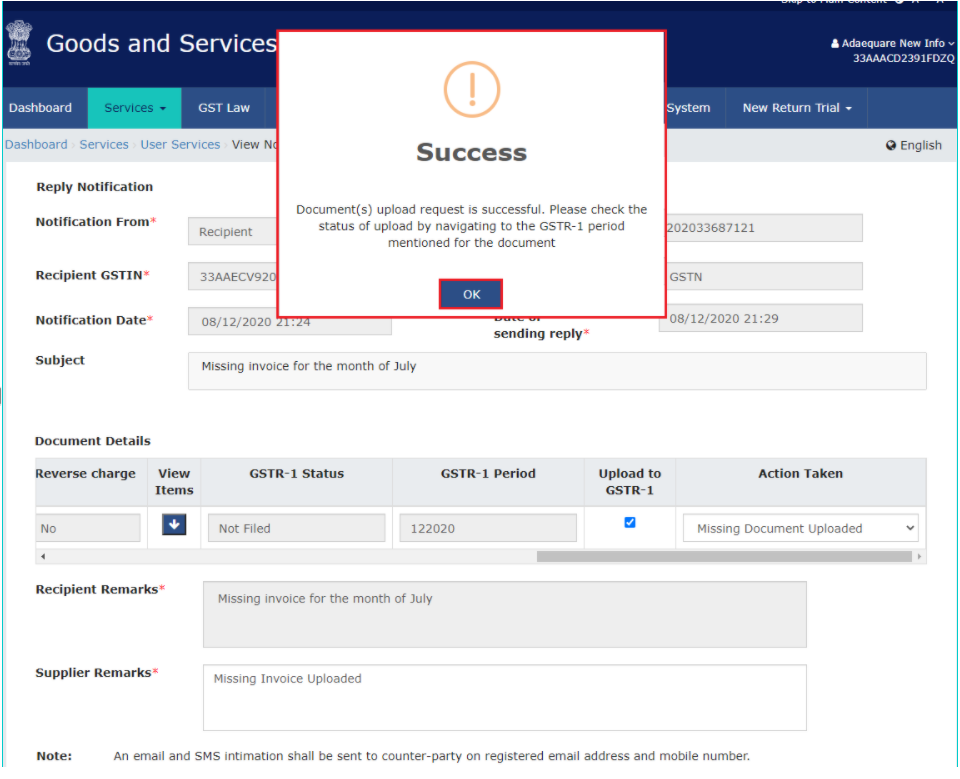Click the Recipient GSTIN field

(233, 277)
